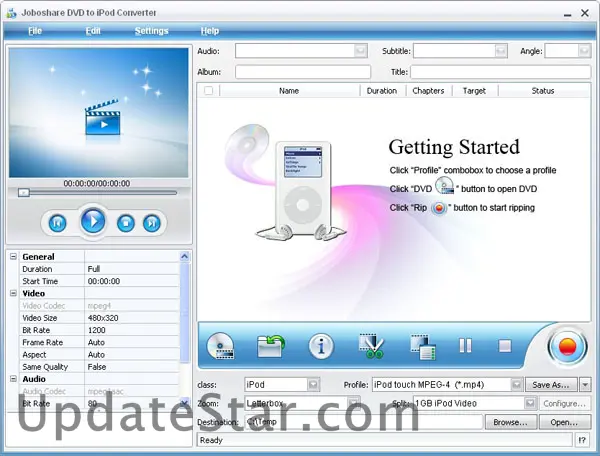600x456 pixels.
Task: Click the help '!?' icon by status bar
Action: coord(582,440)
